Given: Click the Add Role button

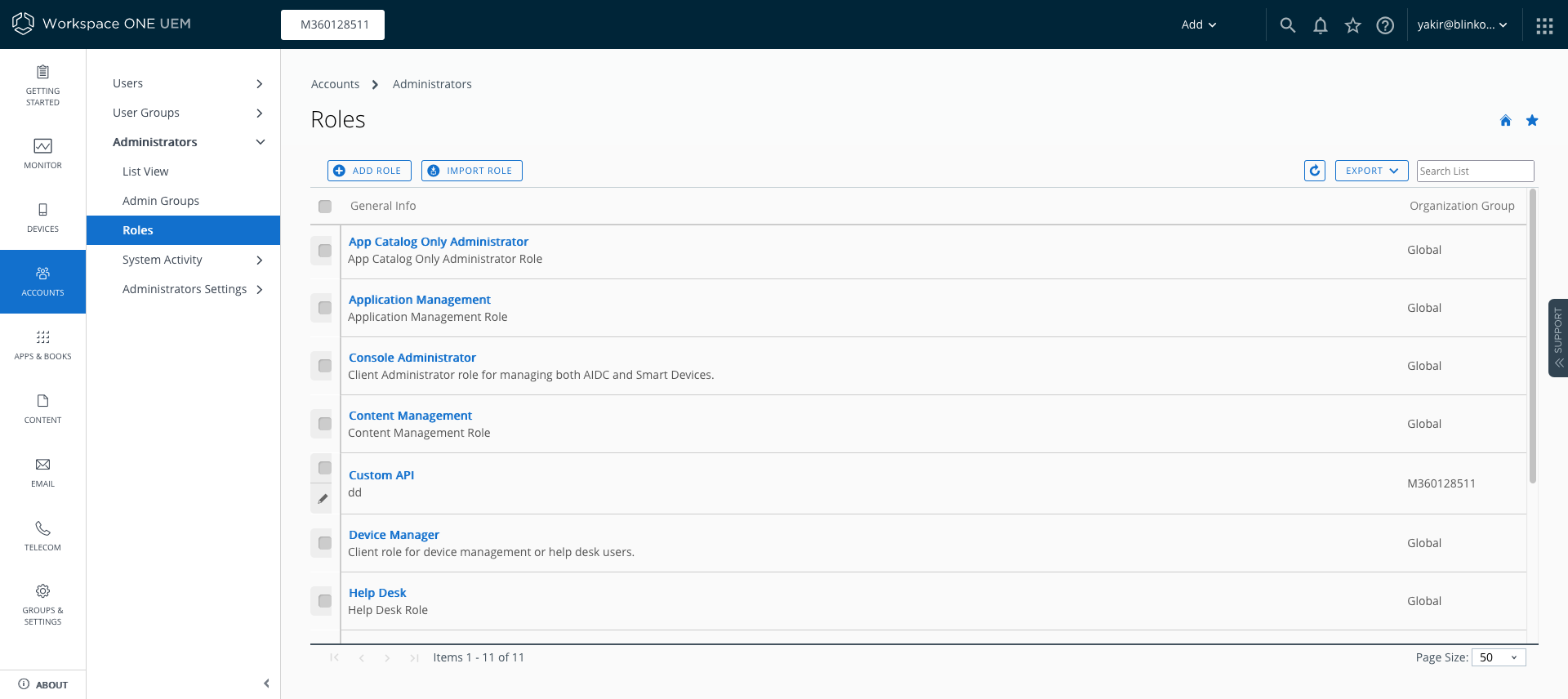Looking at the screenshot, I should (369, 171).
